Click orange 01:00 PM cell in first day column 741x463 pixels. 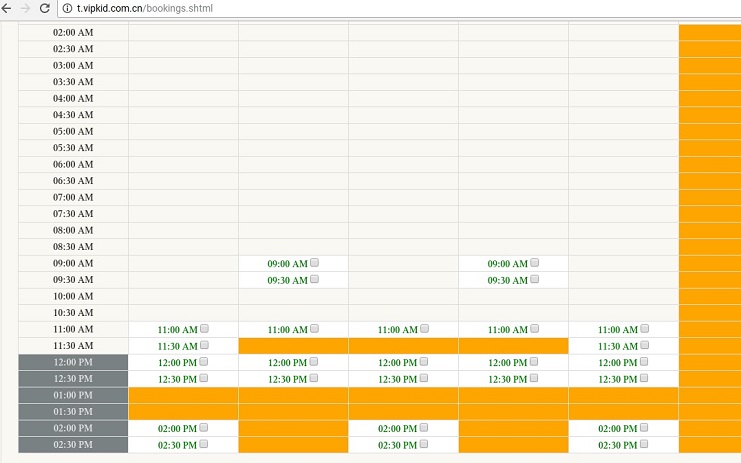(183, 395)
